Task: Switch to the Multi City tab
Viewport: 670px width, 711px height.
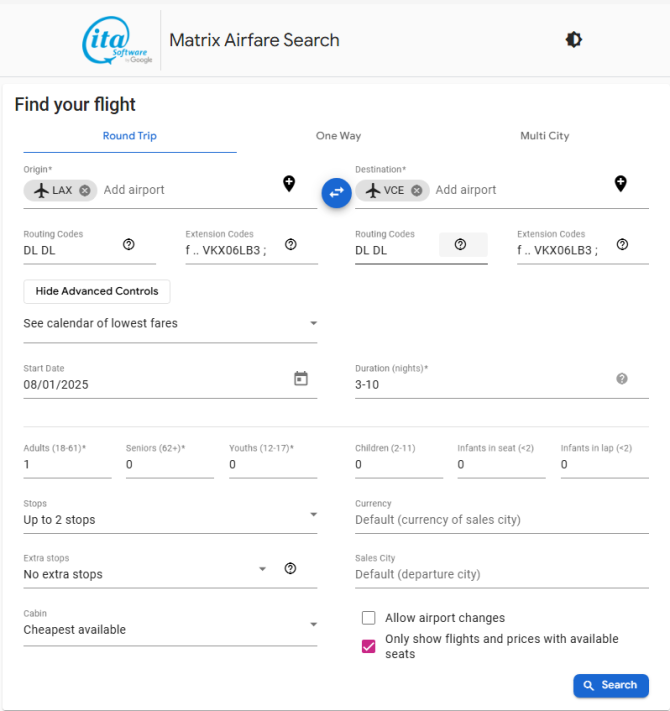Action: coord(544,136)
